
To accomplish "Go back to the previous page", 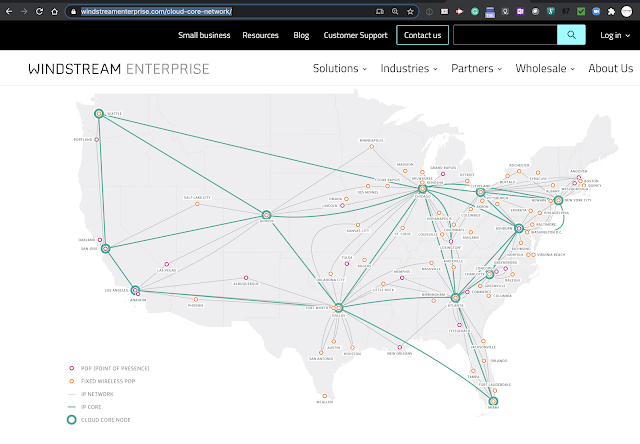I will click(x=9, y=11).
